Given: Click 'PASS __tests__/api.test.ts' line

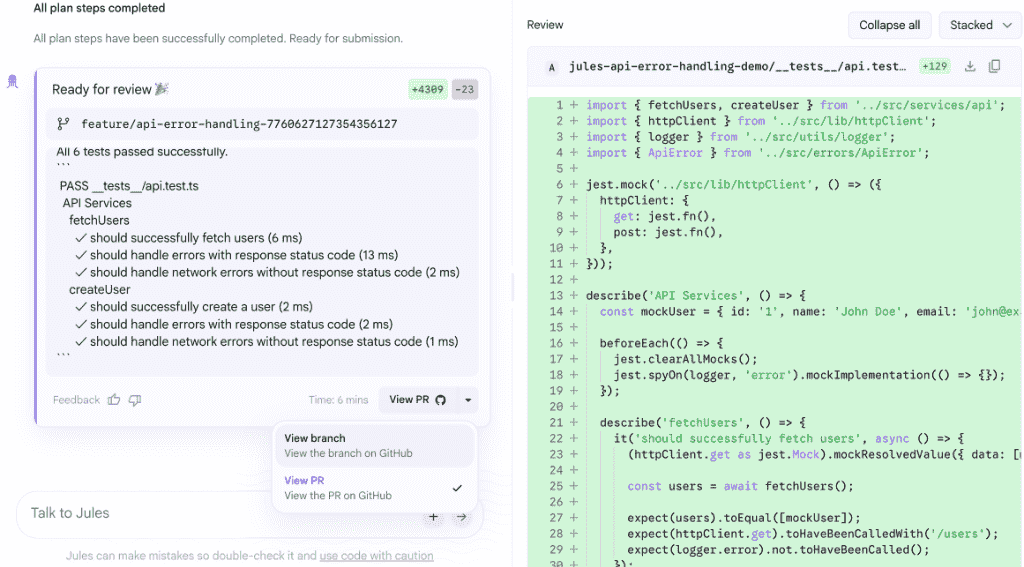Looking at the screenshot, I should coord(129,186).
